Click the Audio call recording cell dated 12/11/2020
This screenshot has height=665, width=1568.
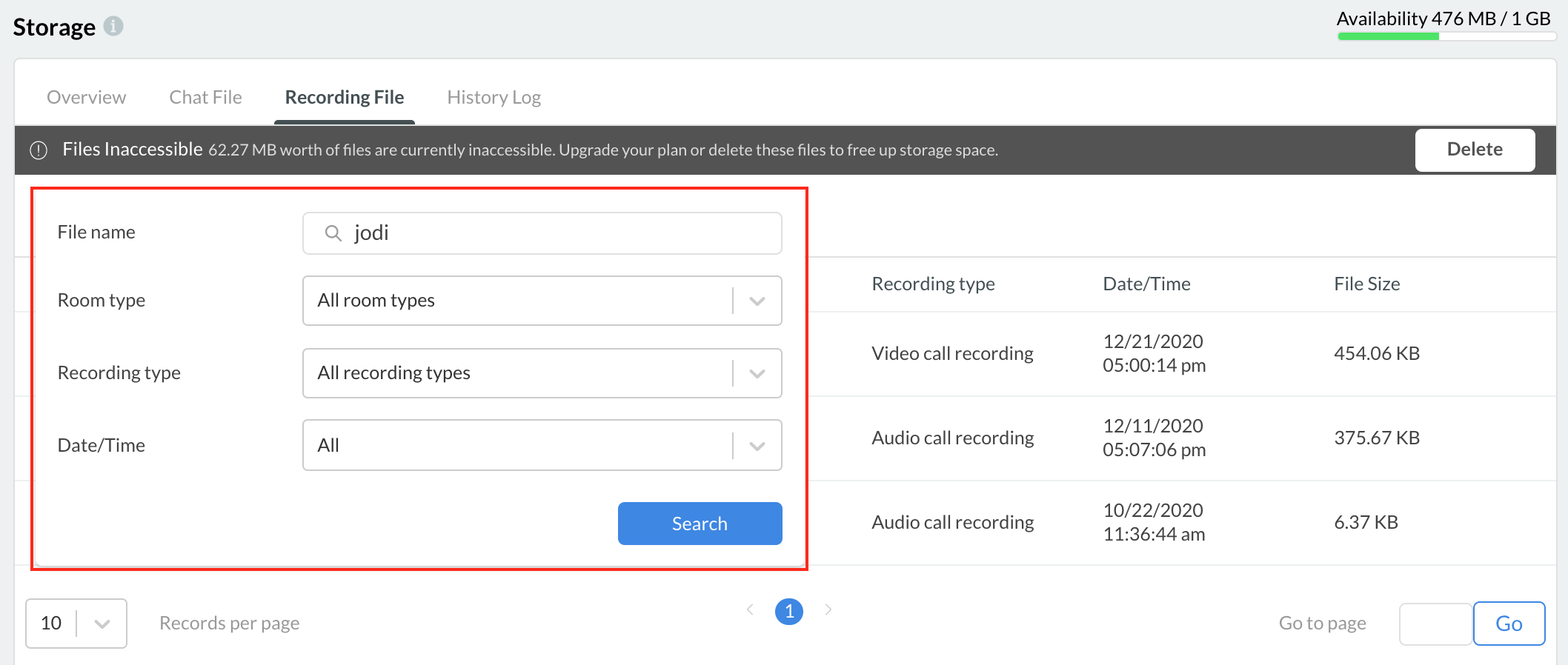(952, 438)
